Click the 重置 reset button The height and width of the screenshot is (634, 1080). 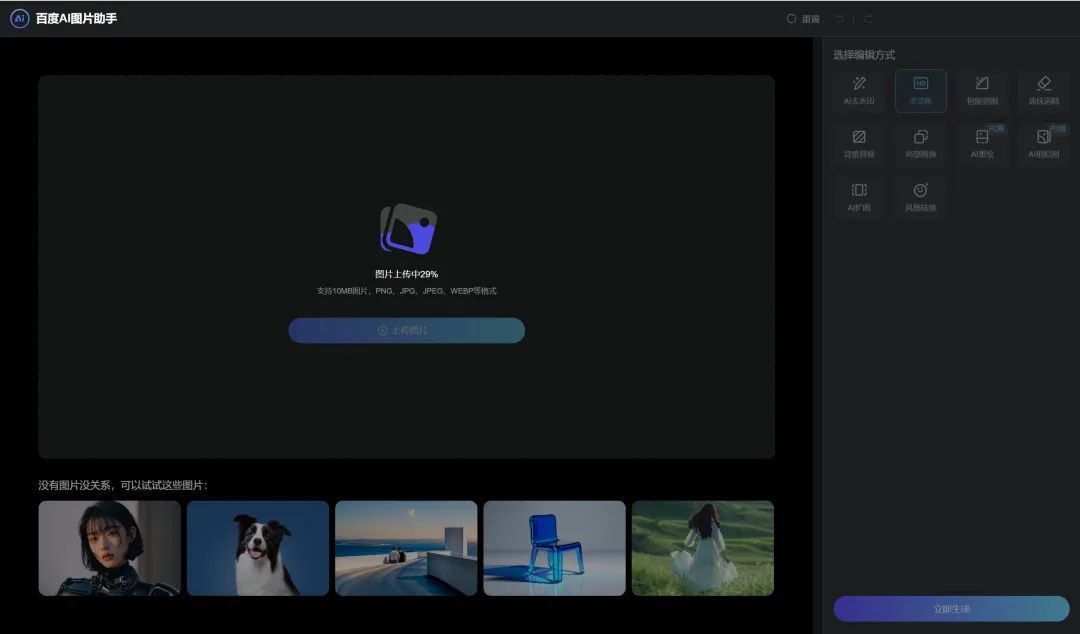point(803,19)
